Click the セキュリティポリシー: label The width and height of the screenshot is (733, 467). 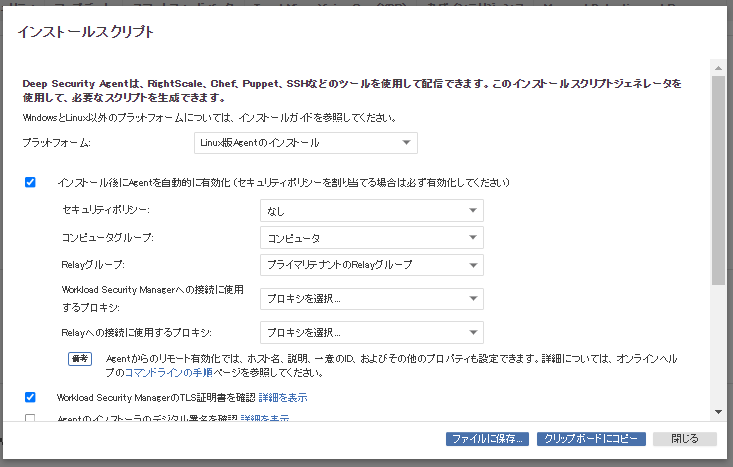coord(106,210)
